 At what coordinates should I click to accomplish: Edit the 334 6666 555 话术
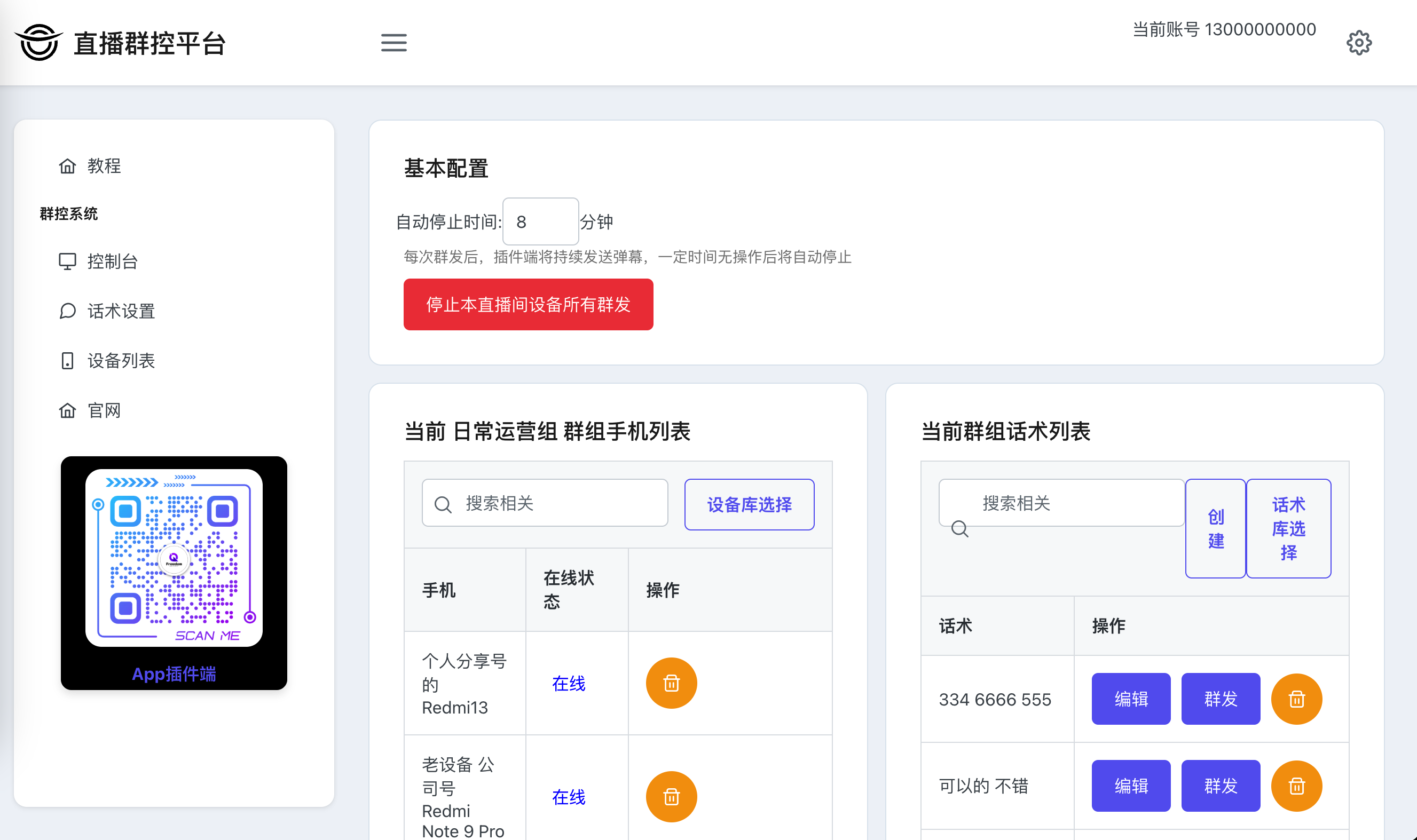pos(1131,699)
